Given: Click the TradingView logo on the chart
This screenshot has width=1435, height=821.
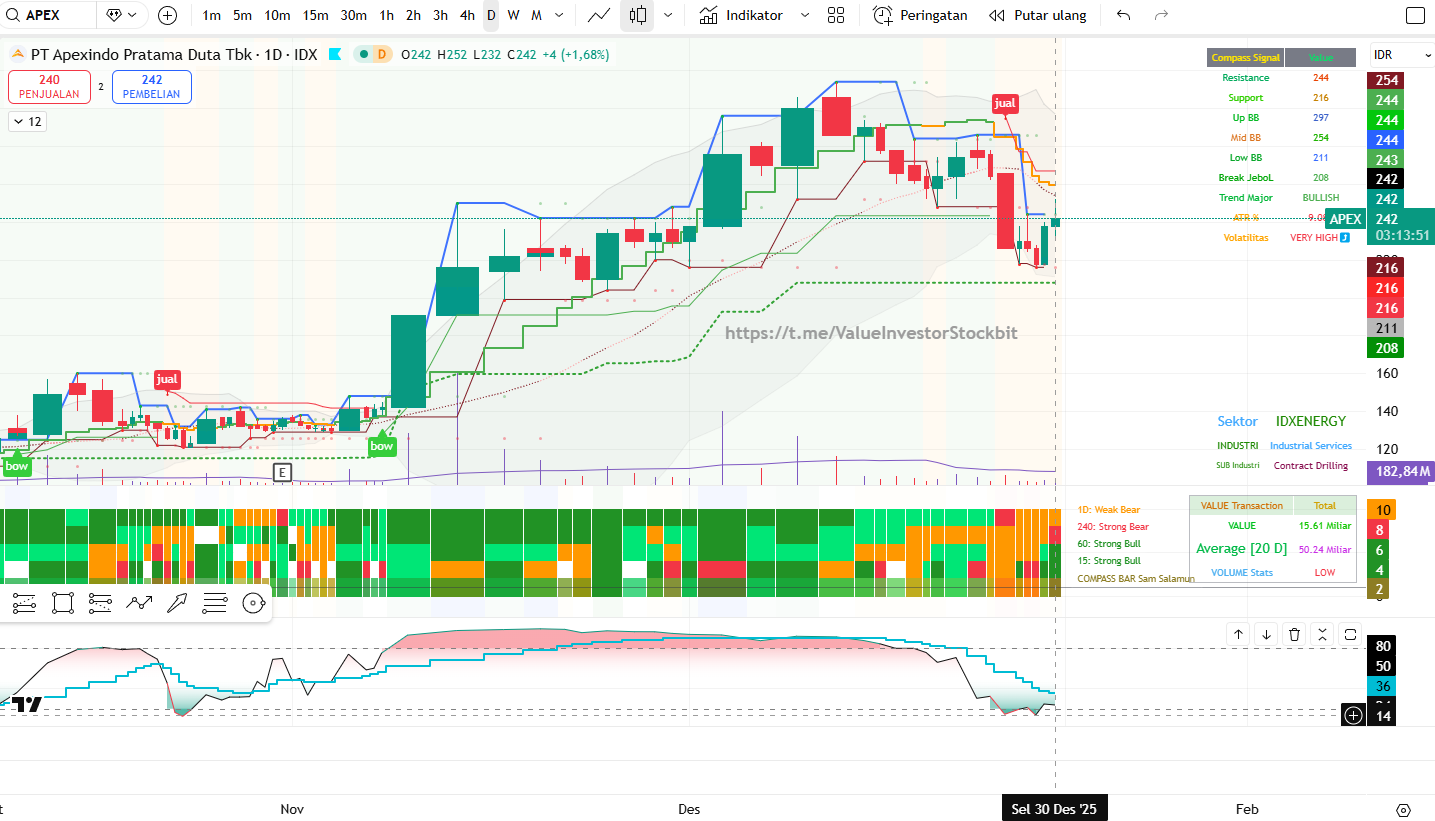Looking at the screenshot, I should click(x=28, y=704).
